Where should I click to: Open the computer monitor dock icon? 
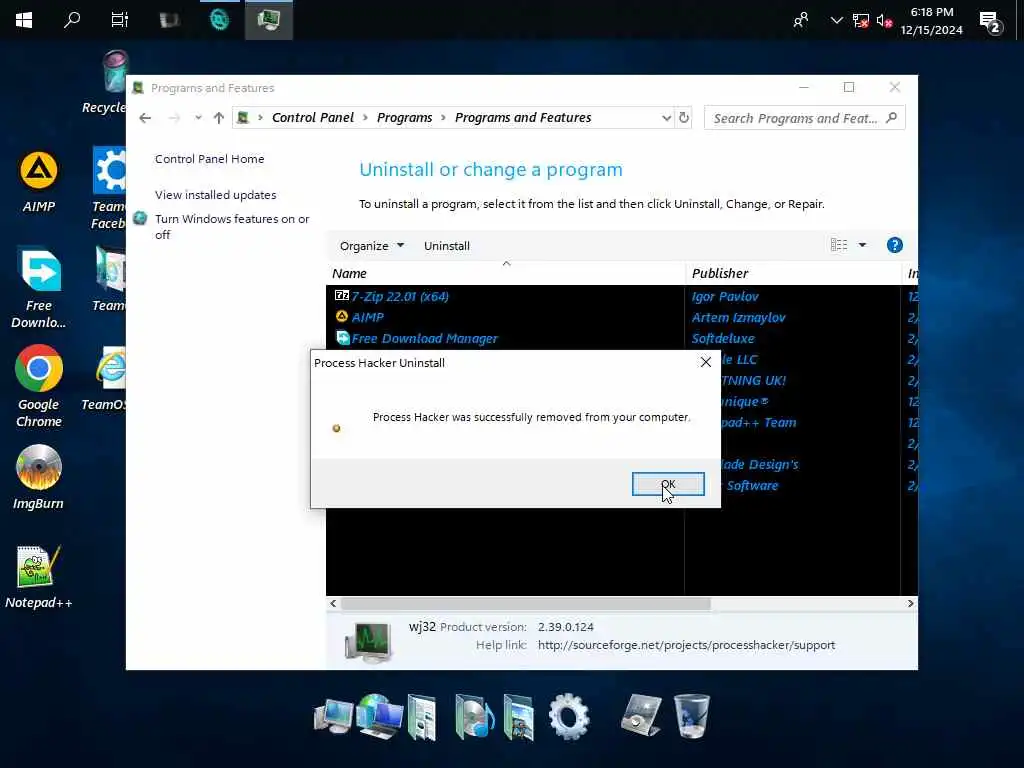(x=333, y=716)
